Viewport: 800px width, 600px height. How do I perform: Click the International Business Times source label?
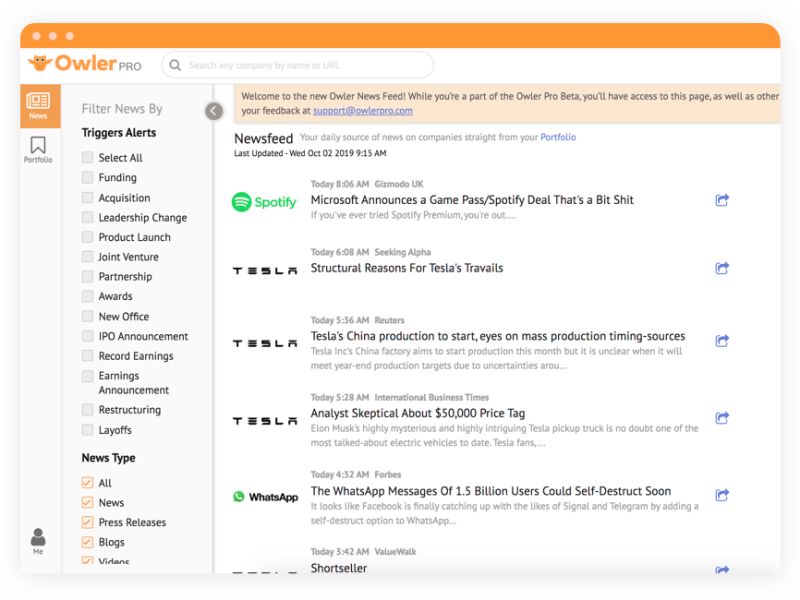[x=432, y=397]
